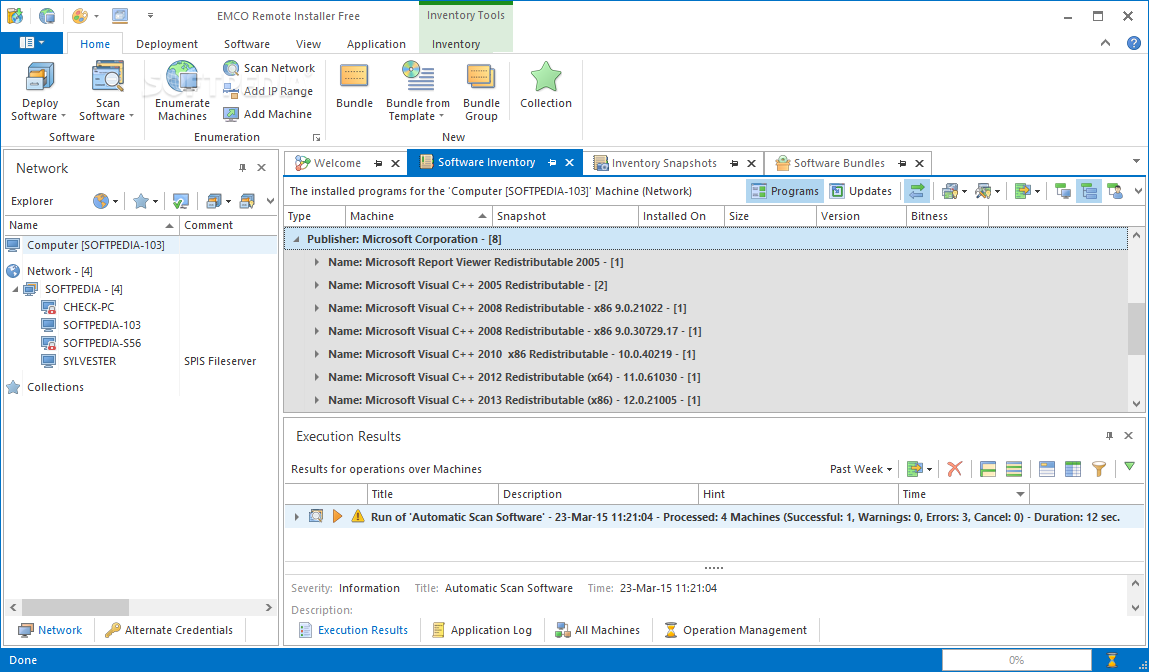The image size is (1149, 672).
Task: Open Operation Management panel
Action: point(736,629)
